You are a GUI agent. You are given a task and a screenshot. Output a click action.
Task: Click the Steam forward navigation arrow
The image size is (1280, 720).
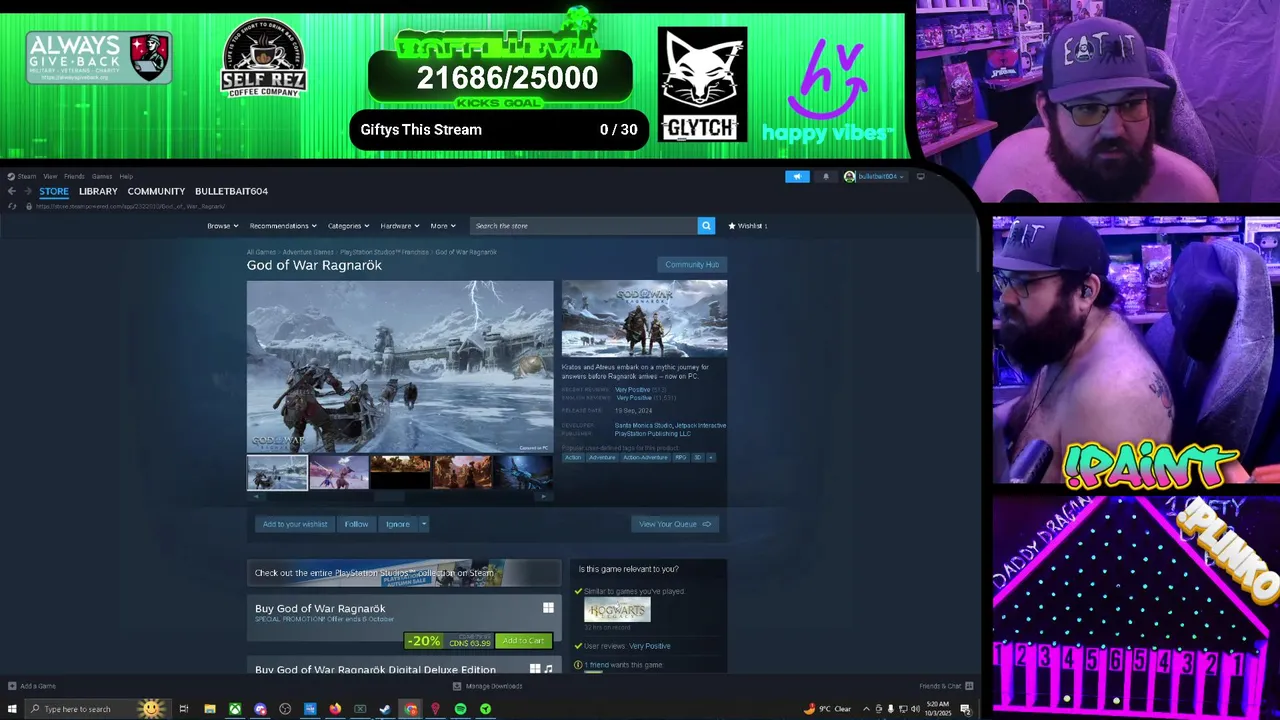[27, 191]
